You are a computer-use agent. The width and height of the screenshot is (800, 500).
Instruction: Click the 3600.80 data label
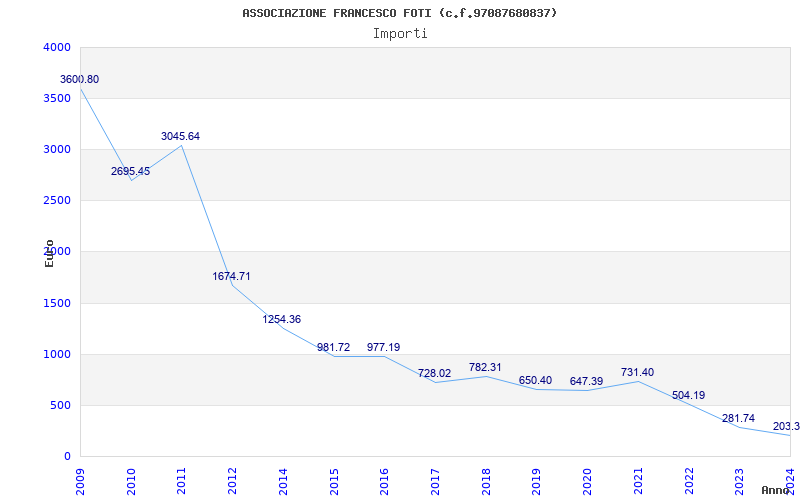pyautogui.click(x=80, y=80)
